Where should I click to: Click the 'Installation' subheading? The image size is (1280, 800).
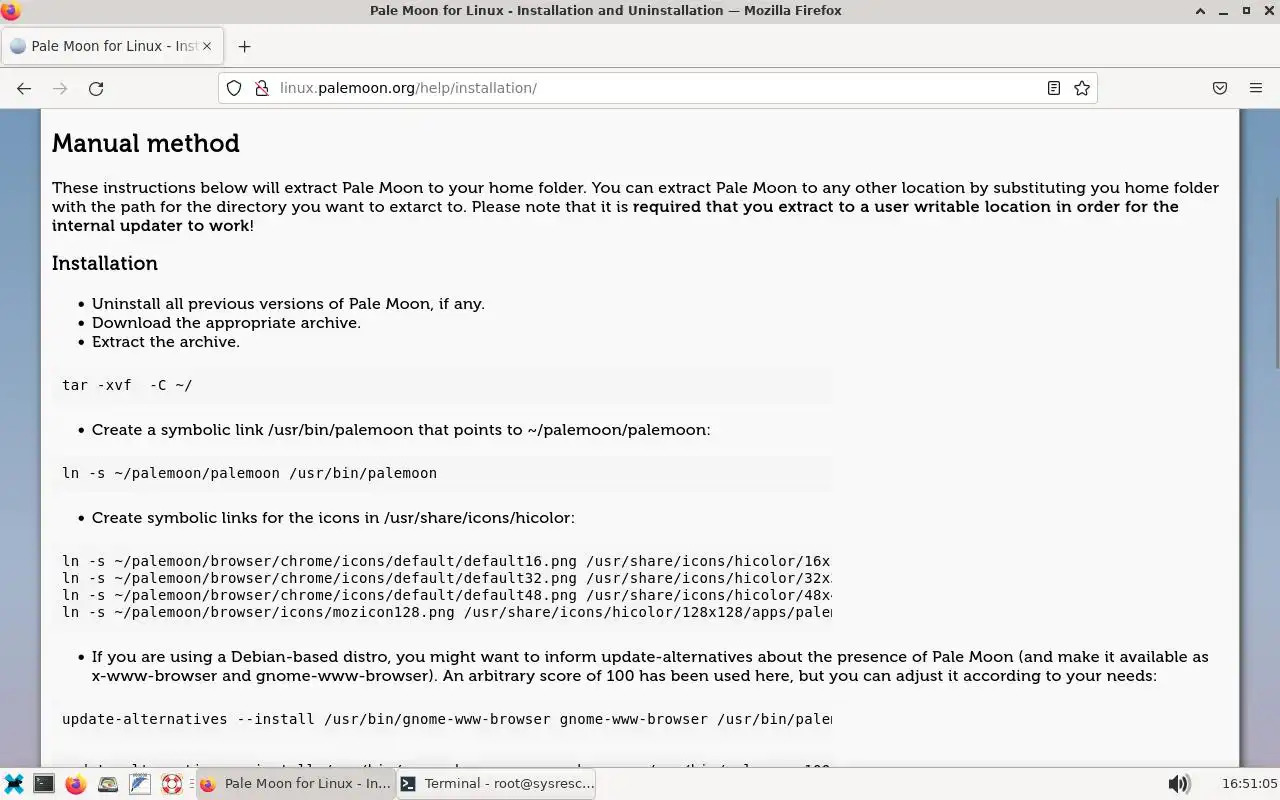pos(105,263)
